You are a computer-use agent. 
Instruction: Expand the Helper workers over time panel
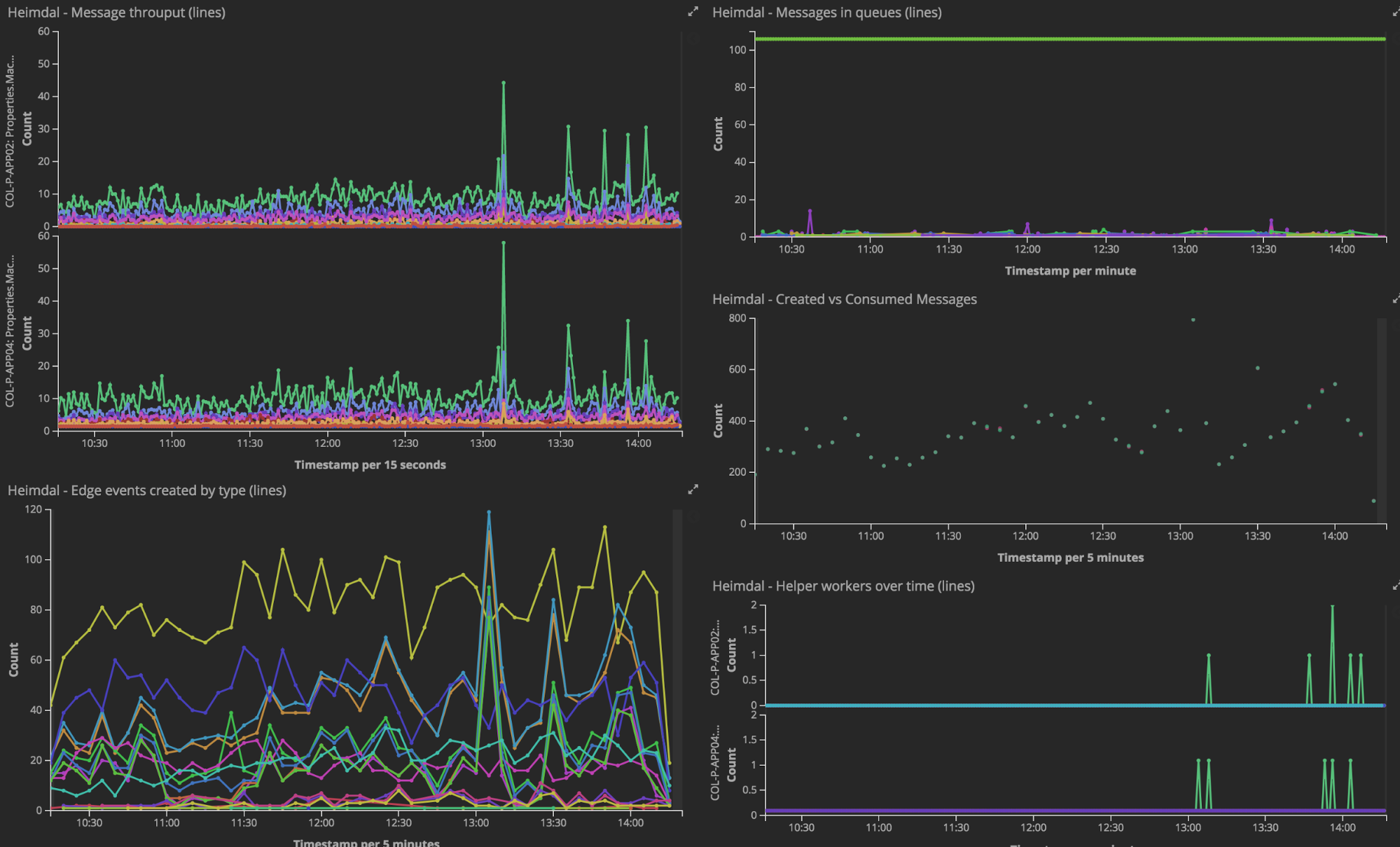pyautogui.click(x=1396, y=586)
